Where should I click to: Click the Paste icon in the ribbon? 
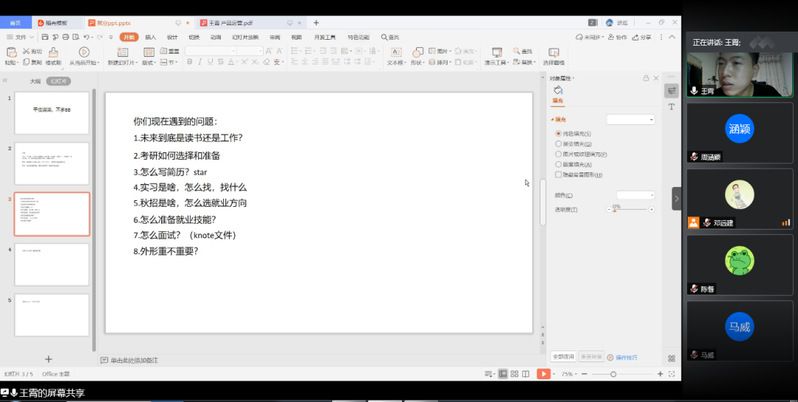click(x=11, y=52)
